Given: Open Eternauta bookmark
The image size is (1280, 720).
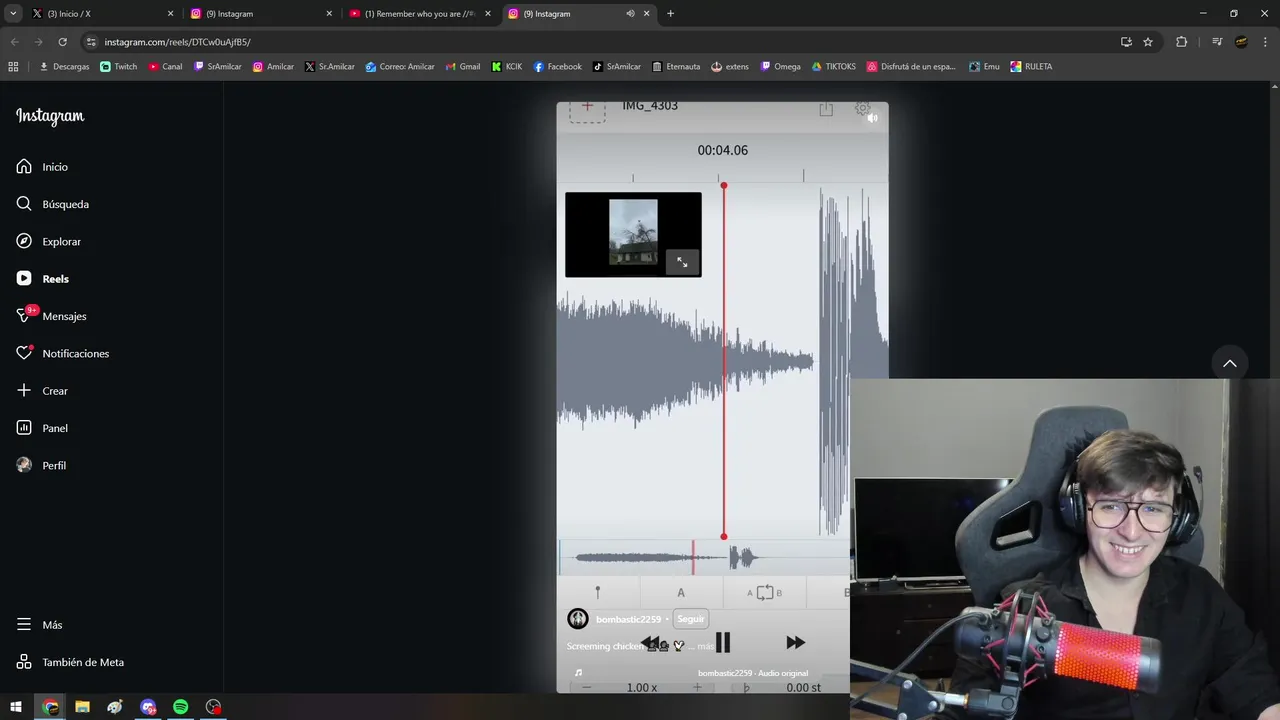Looking at the screenshot, I should coord(676,67).
